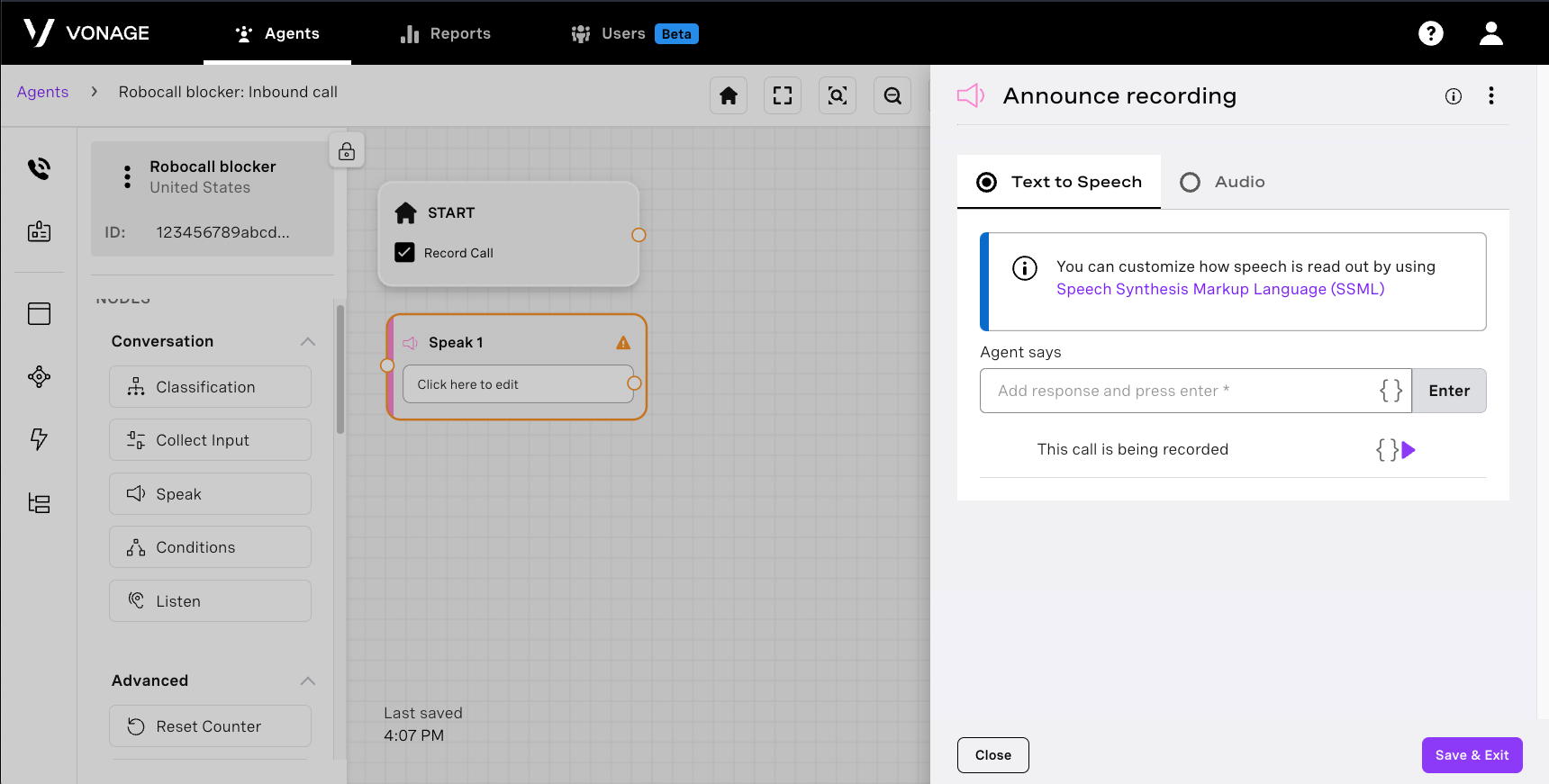Collapse the Conversation section
The height and width of the screenshot is (784, 1549).
[x=308, y=341]
